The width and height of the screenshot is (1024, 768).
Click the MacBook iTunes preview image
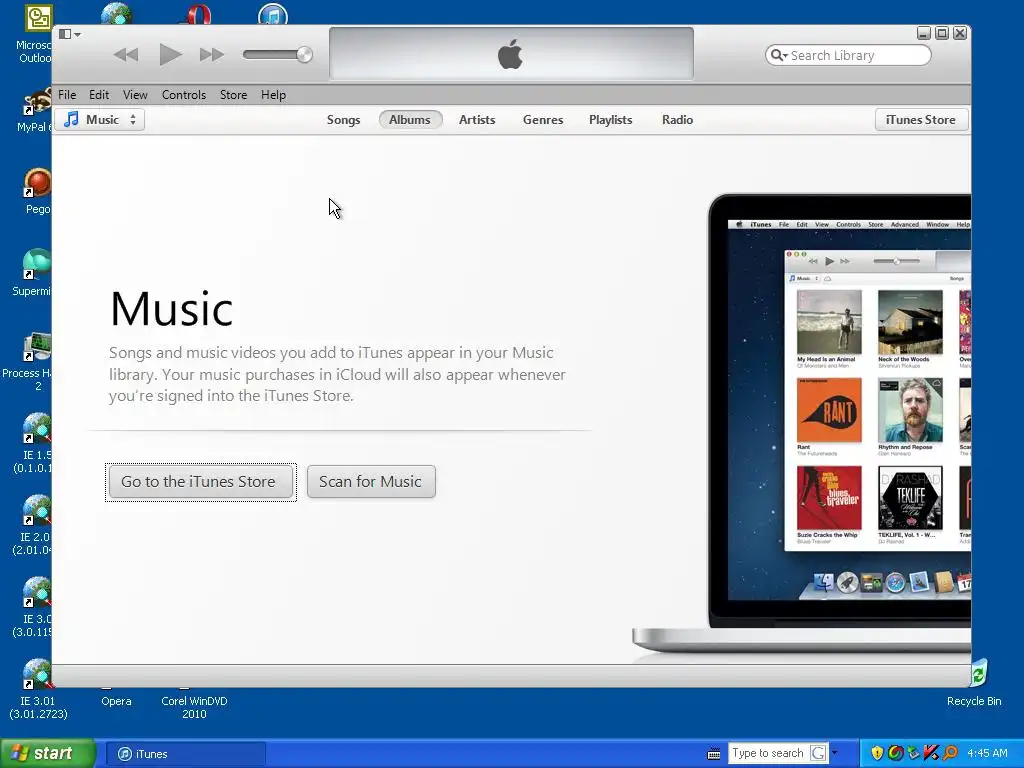[x=802, y=424]
